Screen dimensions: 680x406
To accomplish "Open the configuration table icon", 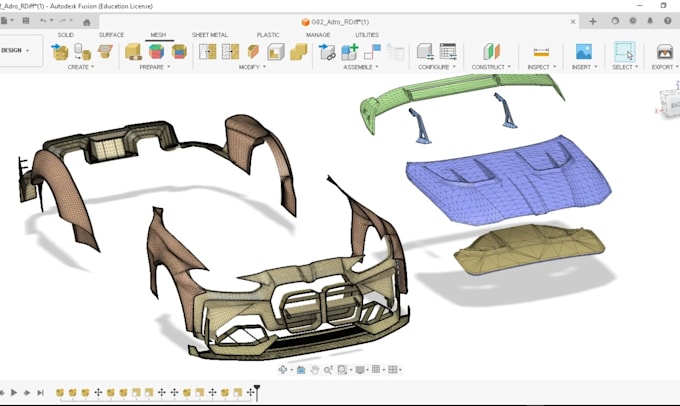I will [448, 51].
